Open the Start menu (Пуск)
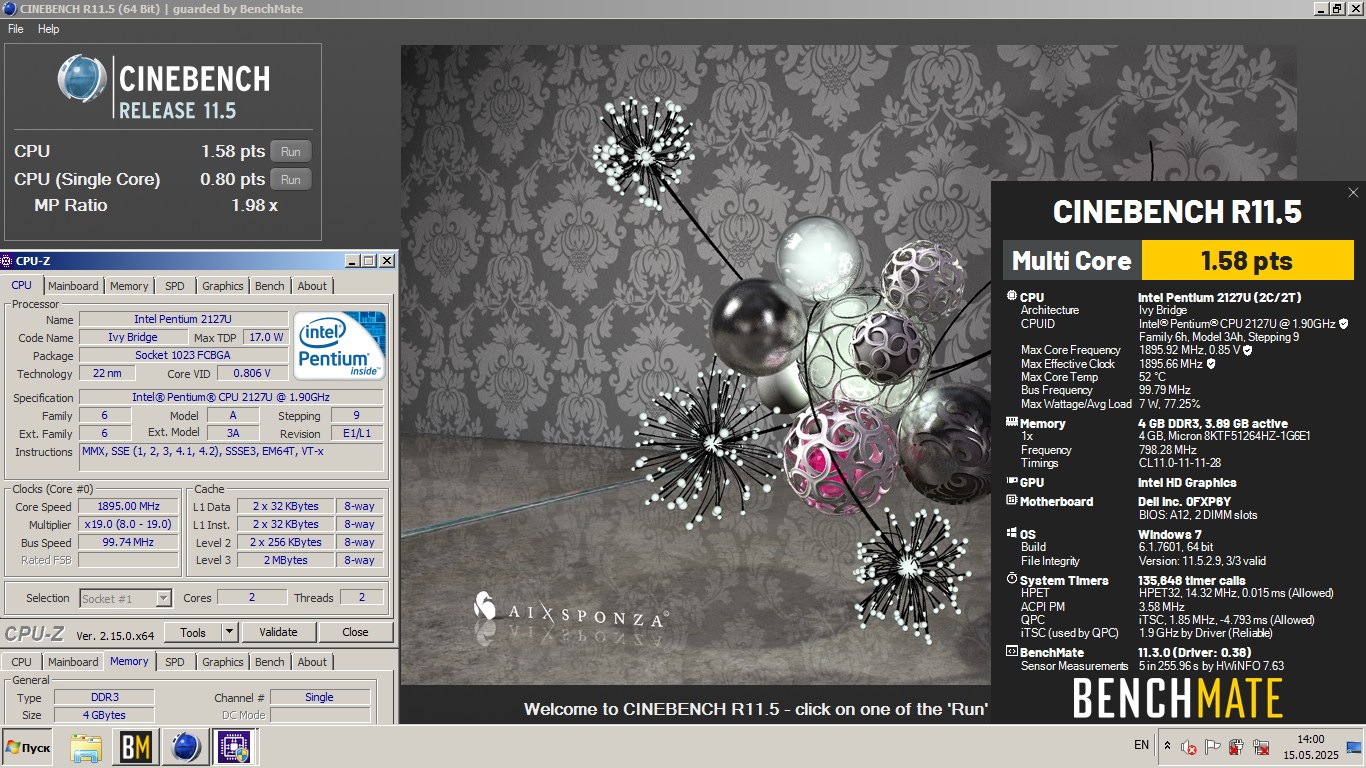The height and width of the screenshot is (768, 1366). tap(28, 747)
